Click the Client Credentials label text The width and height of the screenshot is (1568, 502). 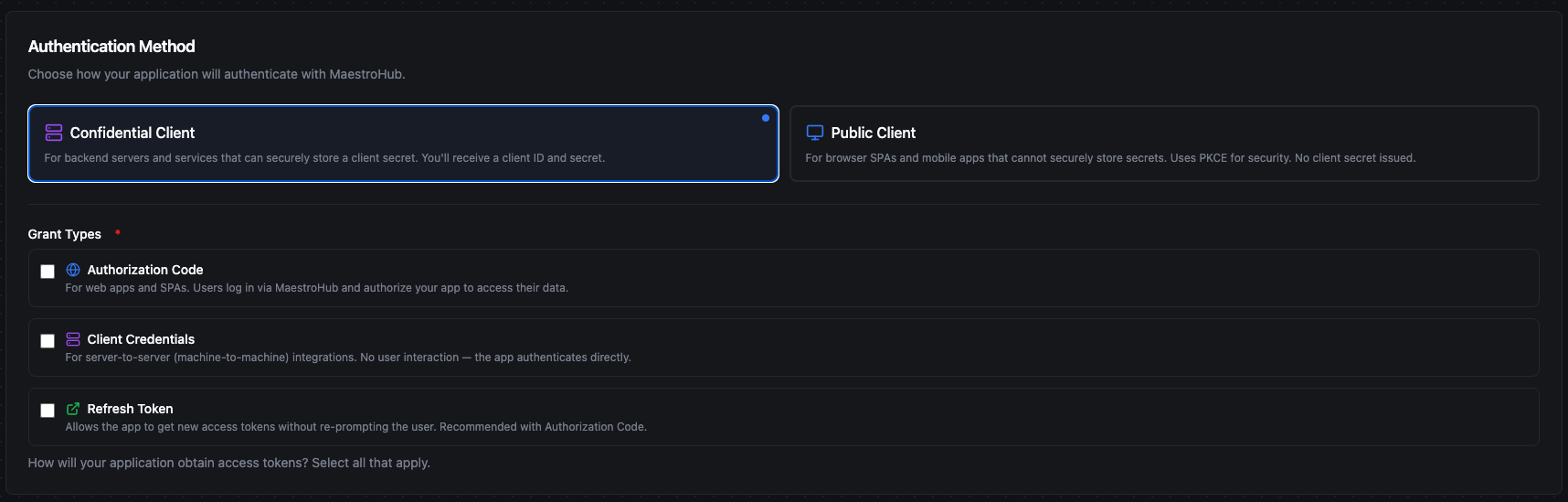coord(141,339)
